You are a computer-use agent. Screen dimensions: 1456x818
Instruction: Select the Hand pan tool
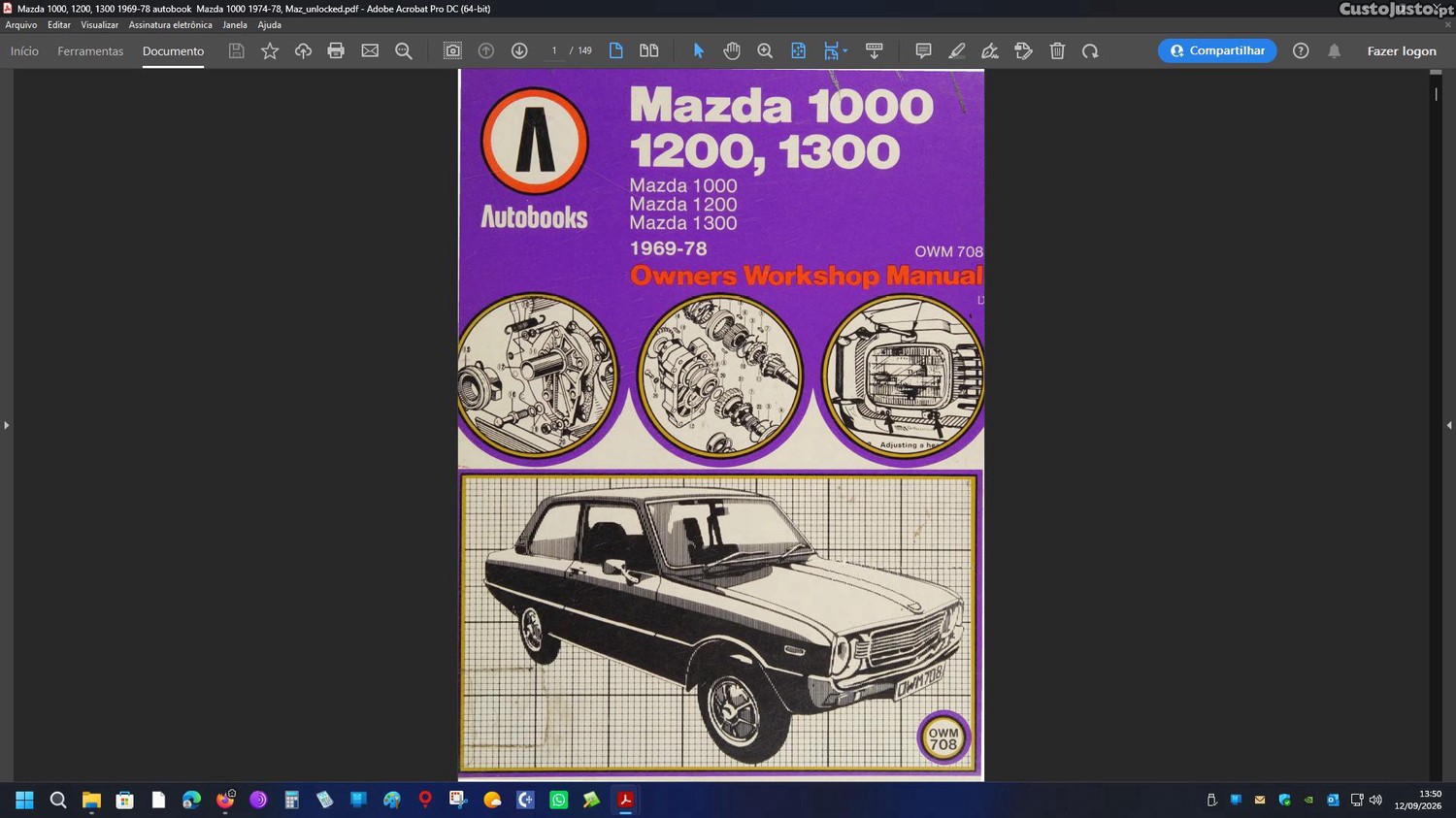click(x=732, y=51)
